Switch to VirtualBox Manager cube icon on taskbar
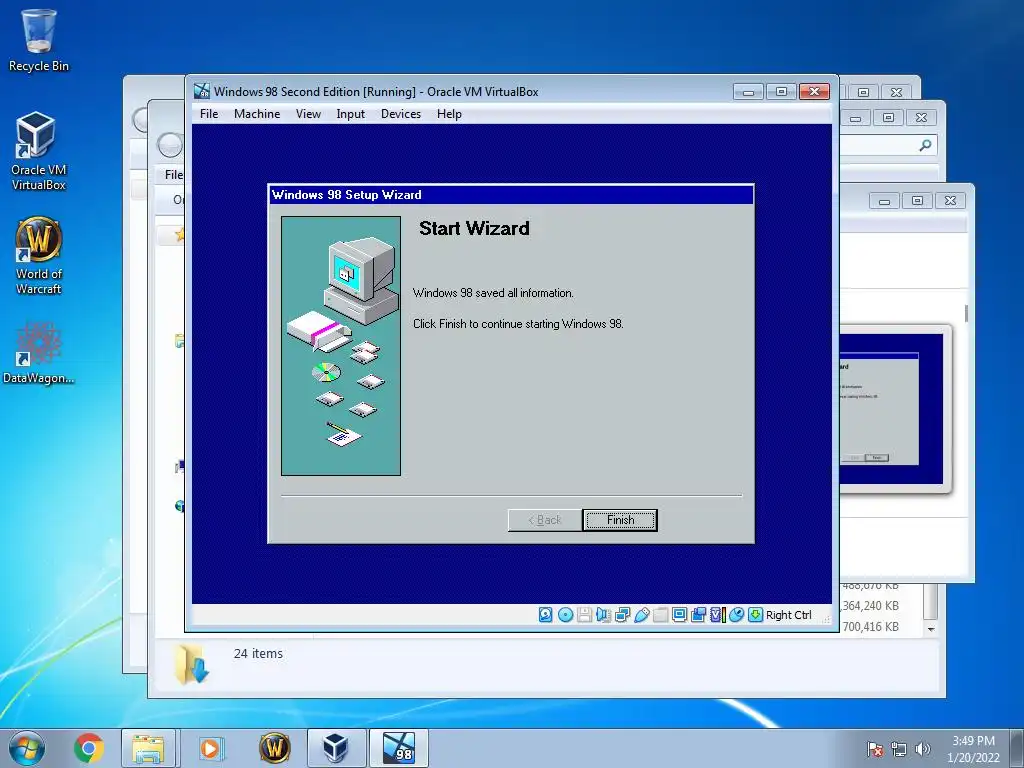The image size is (1024, 768). pyautogui.click(x=336, y=748)
